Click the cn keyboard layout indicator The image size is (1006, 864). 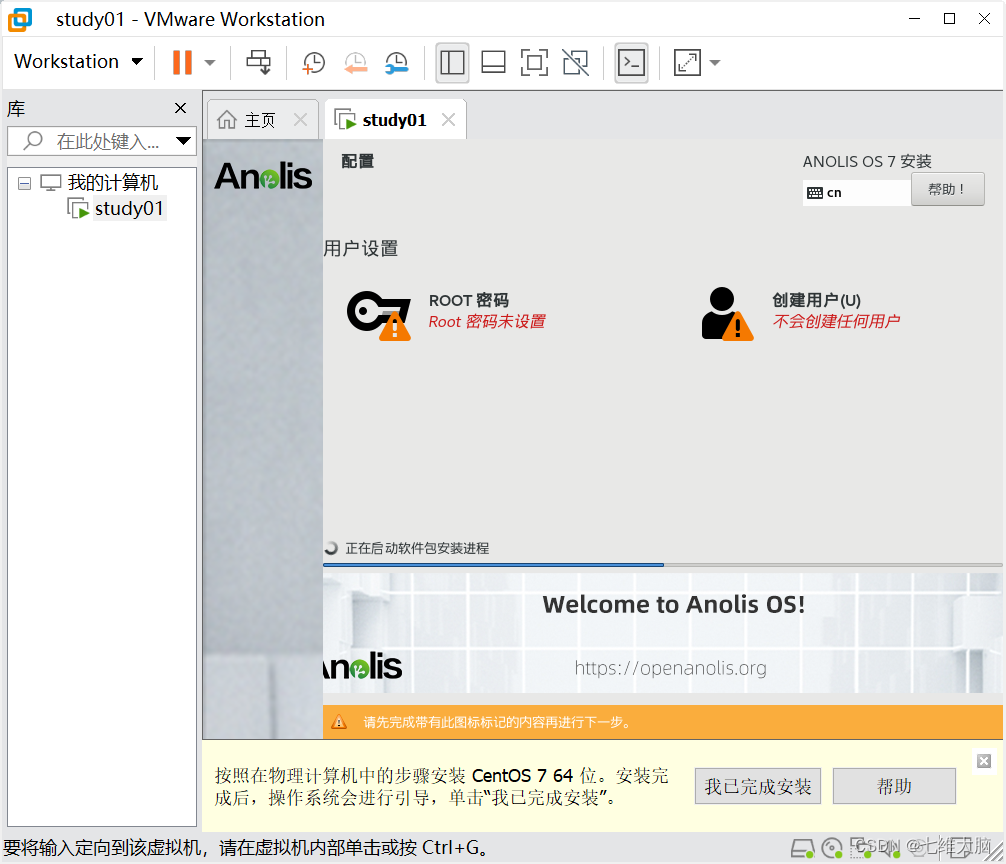tap(856, 192)
